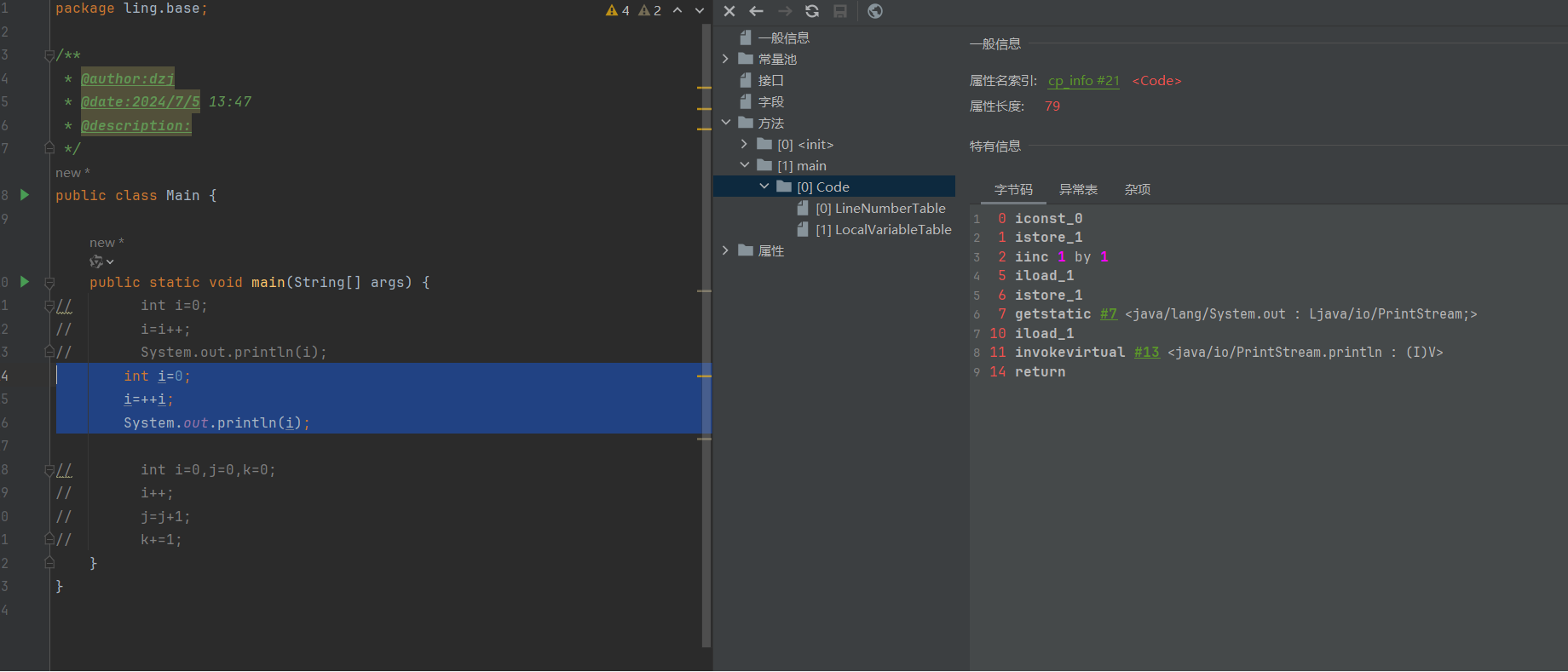1568x672 pixels.
Task: Reload the class file in viewer
Action: pyautogui.click(x=812, y=11)
